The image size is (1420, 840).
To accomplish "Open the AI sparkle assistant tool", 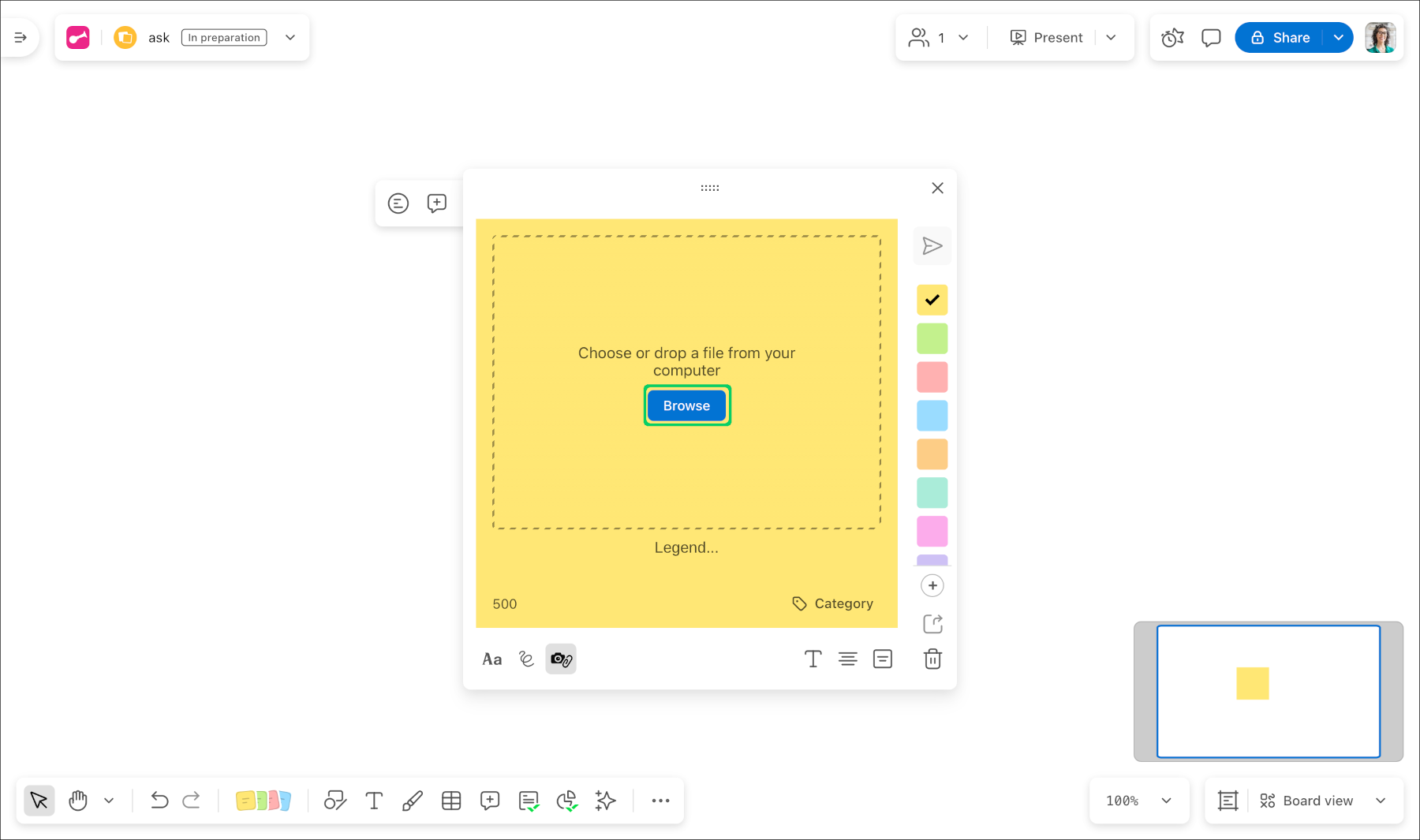I will coord(605,801).
